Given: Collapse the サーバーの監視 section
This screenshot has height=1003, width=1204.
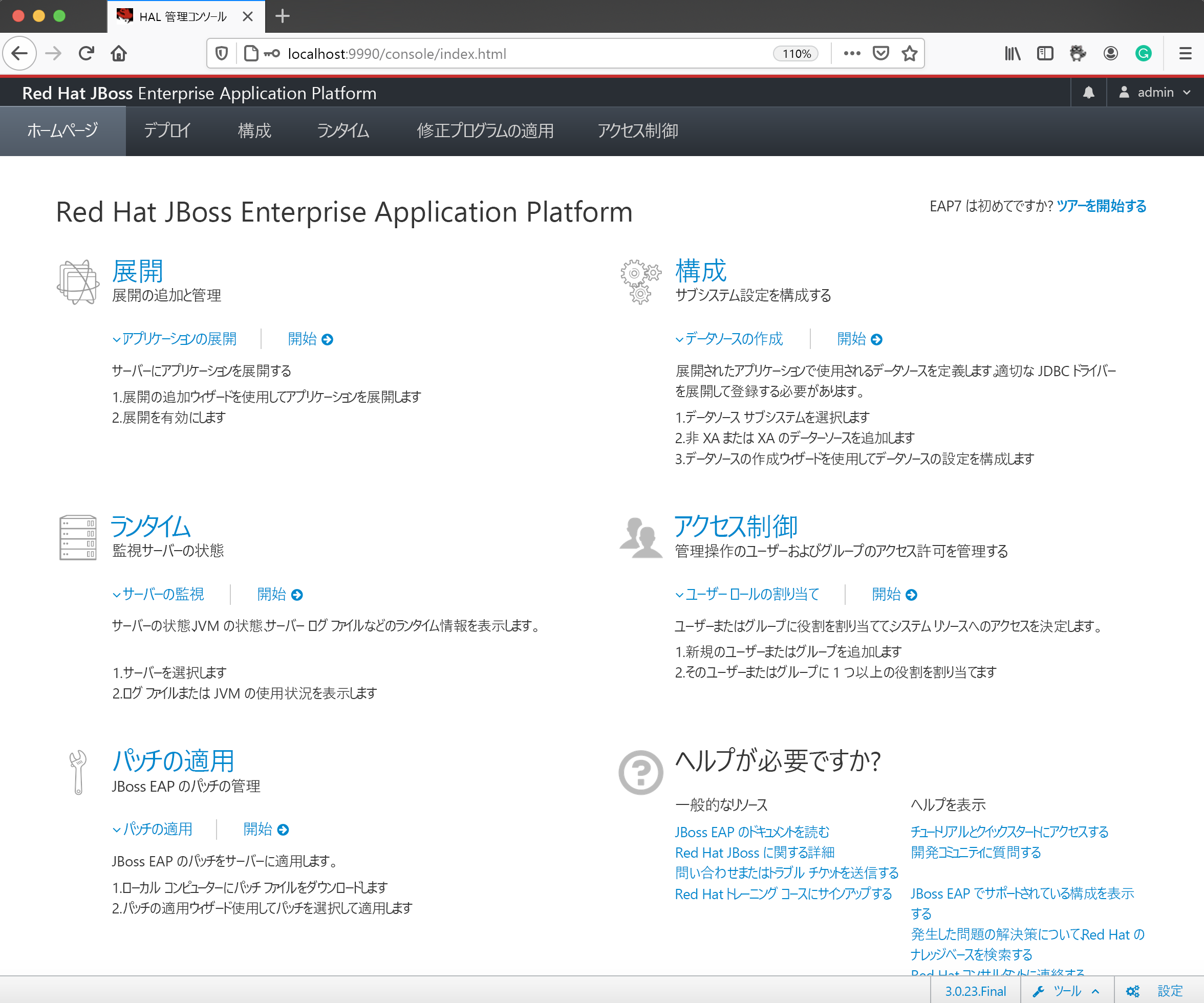Looking at the screenshot, I should [158, 594].
